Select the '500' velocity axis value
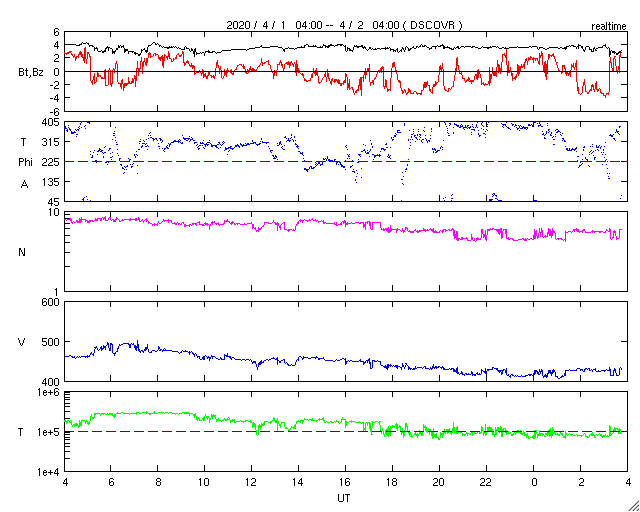This screenshot has height=512, width=640. click(51, 342)
